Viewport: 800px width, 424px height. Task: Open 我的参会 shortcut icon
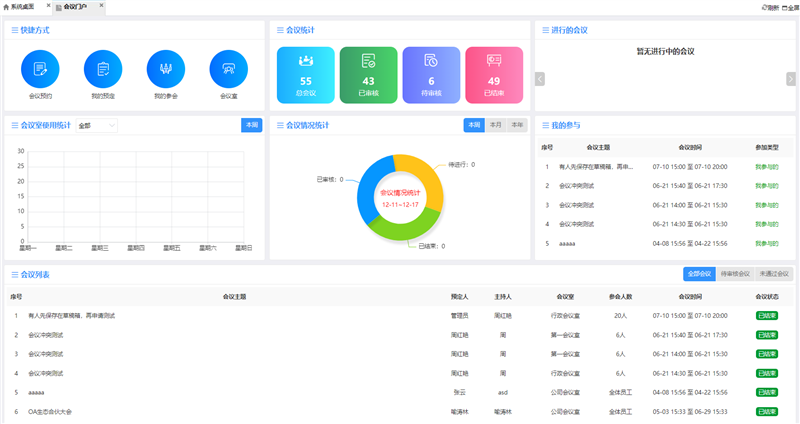point(165,69)
